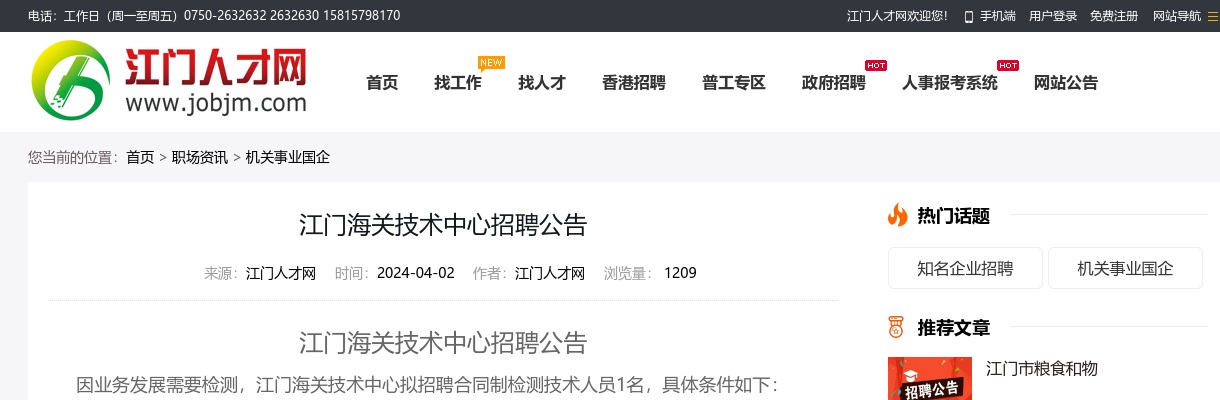Select the 知名企业招聘 hot topic button
This screenshot has height=400, width=1220.
pyautogui.click(x=965, y=268)
